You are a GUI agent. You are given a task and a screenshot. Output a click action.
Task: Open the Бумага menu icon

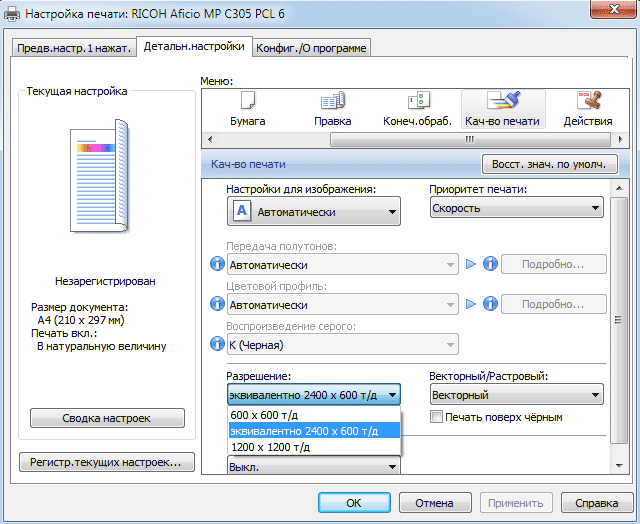click(x=247, y=109)
